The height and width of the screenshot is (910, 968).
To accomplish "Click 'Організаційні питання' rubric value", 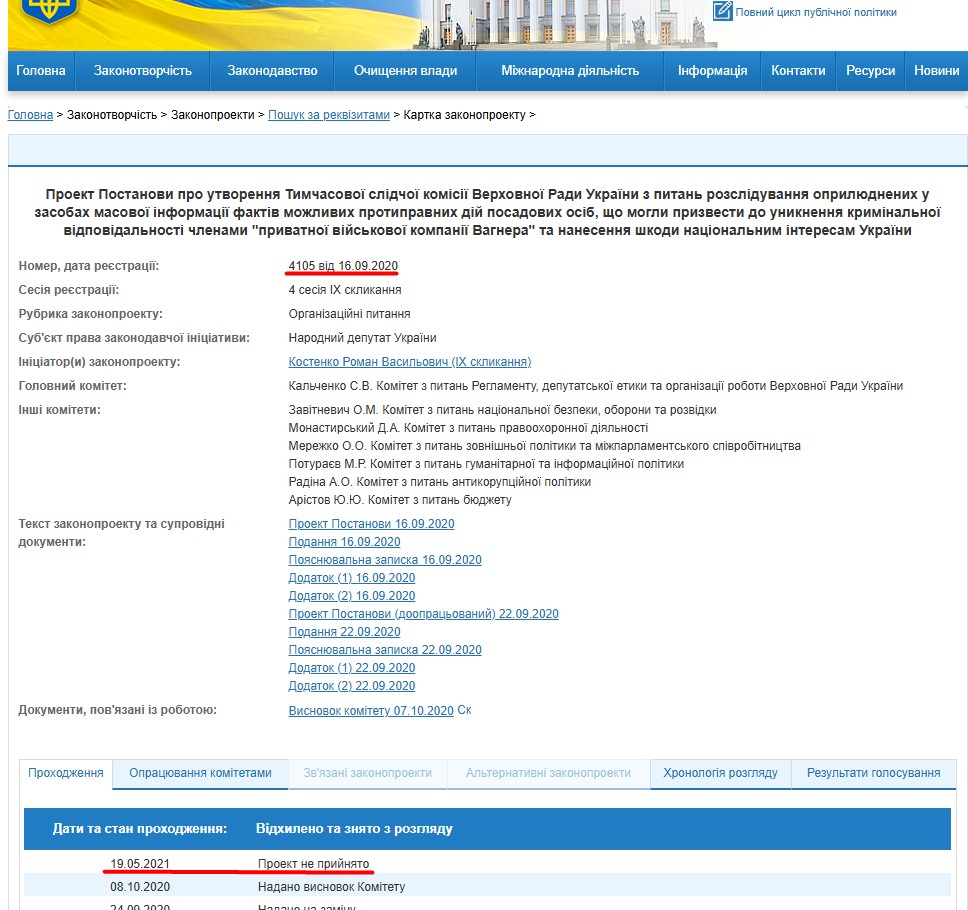I will pos(349,314).
